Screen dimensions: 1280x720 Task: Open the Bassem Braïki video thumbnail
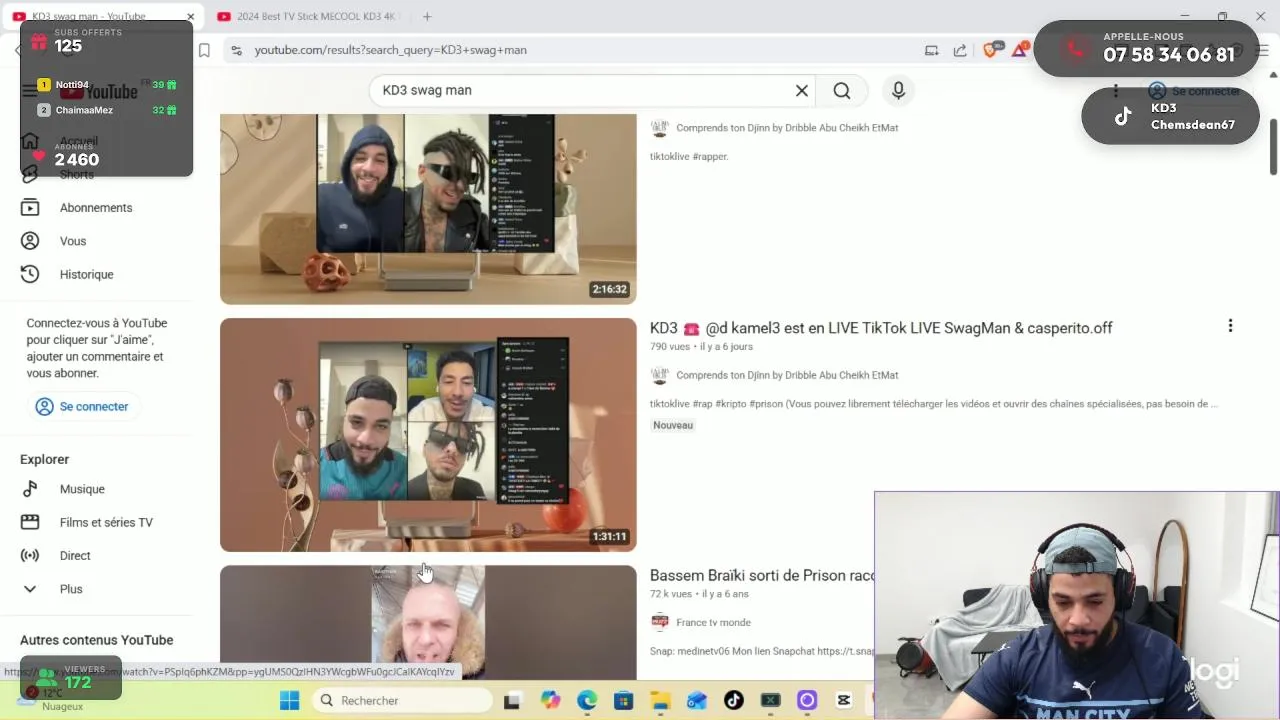click(x=428, y=622)
